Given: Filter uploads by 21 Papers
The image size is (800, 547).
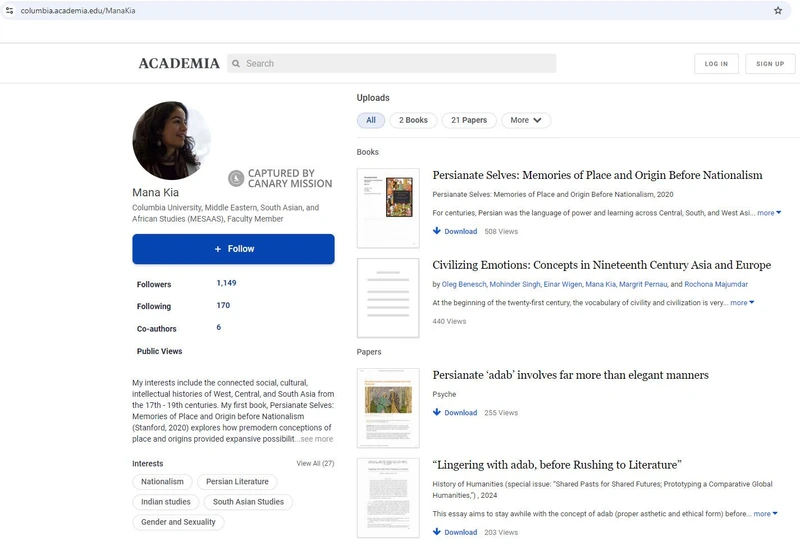Looking at the screenshot, I should click(x=468, y=120).
